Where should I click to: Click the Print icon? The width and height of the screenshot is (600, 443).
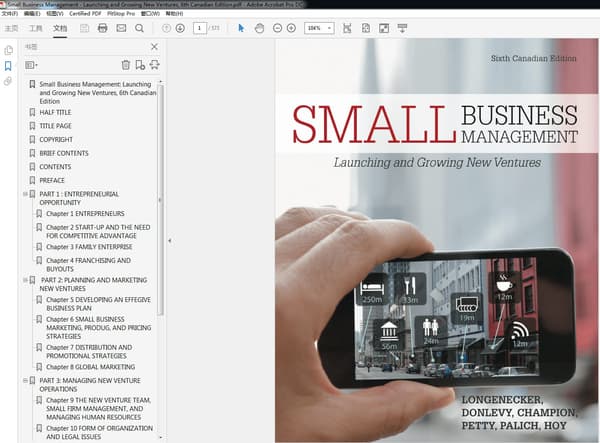(x=103, y=28)
